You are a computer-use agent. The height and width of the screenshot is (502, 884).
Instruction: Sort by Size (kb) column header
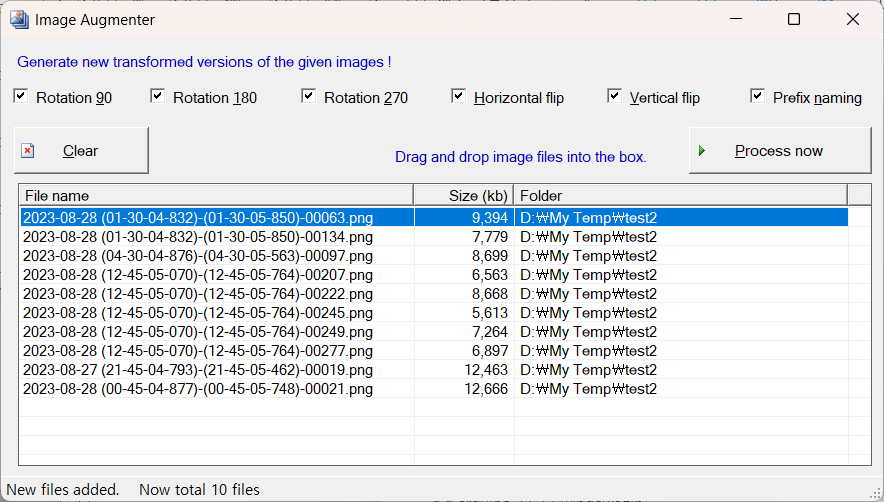tap(464, 195)
